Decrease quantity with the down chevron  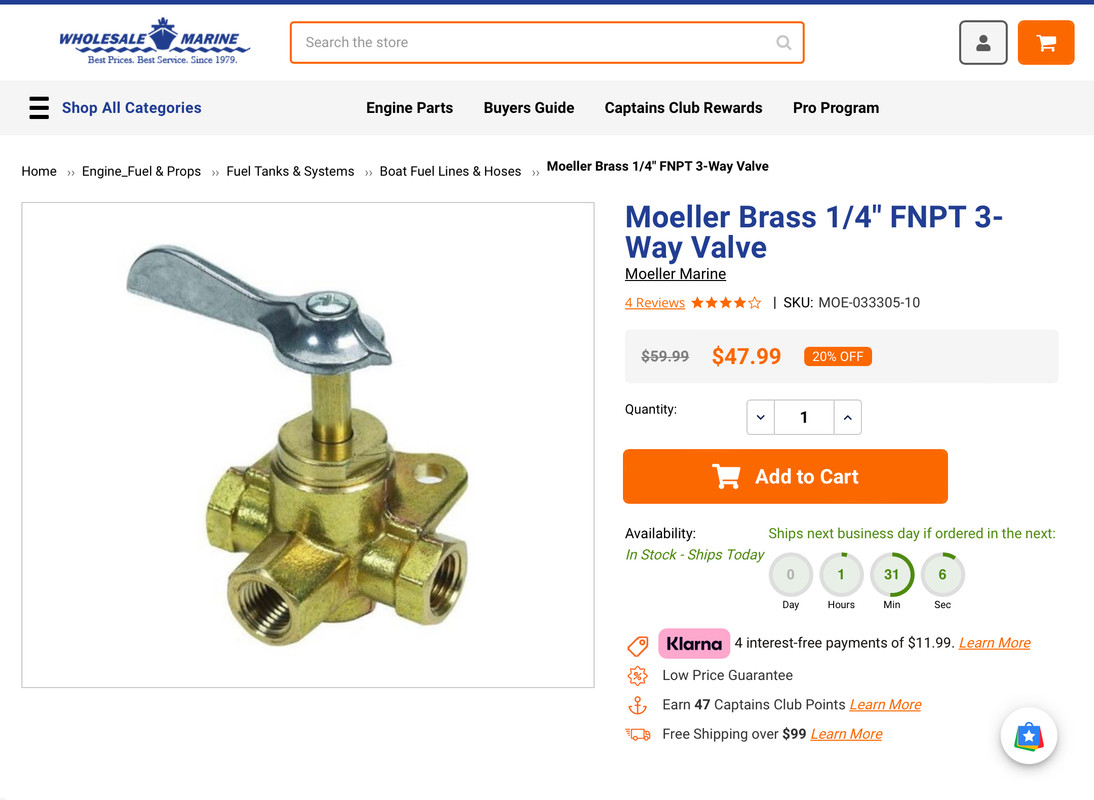click(760, 417)
